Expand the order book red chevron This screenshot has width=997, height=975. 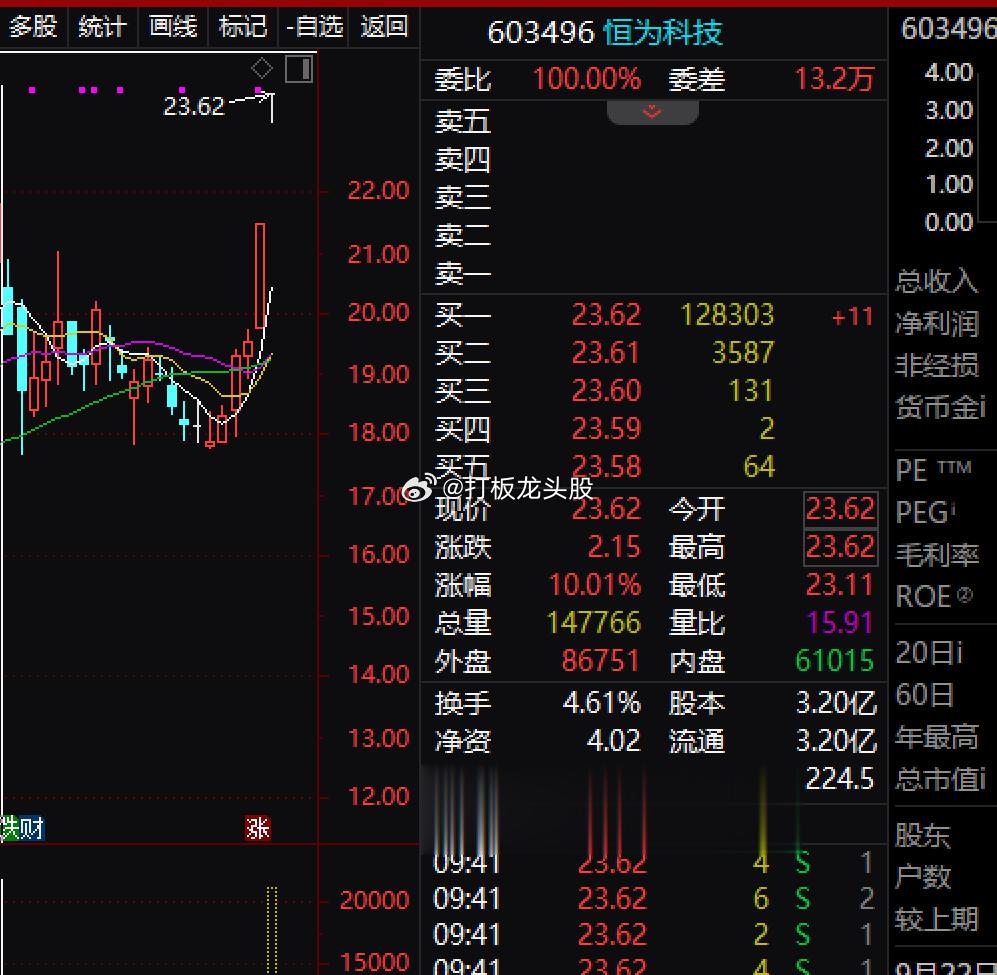[652, 113]
